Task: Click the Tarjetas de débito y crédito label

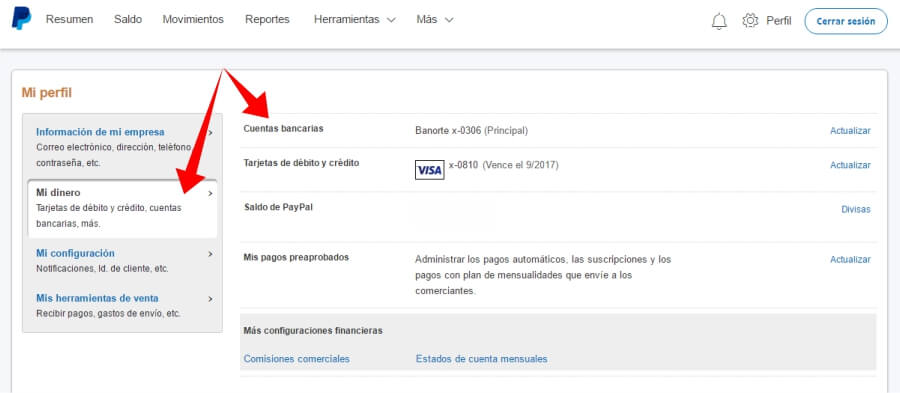Action: click(301, 163)
